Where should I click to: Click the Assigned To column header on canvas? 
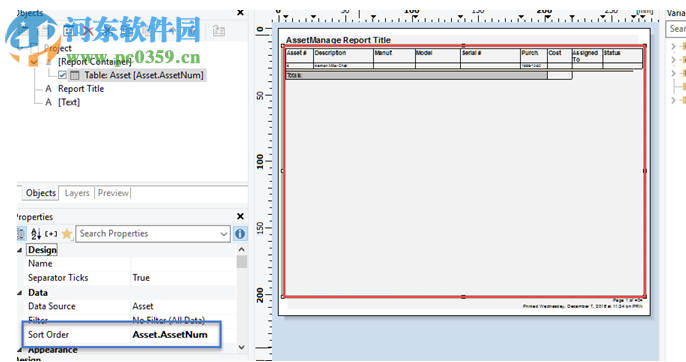(585, 56)
